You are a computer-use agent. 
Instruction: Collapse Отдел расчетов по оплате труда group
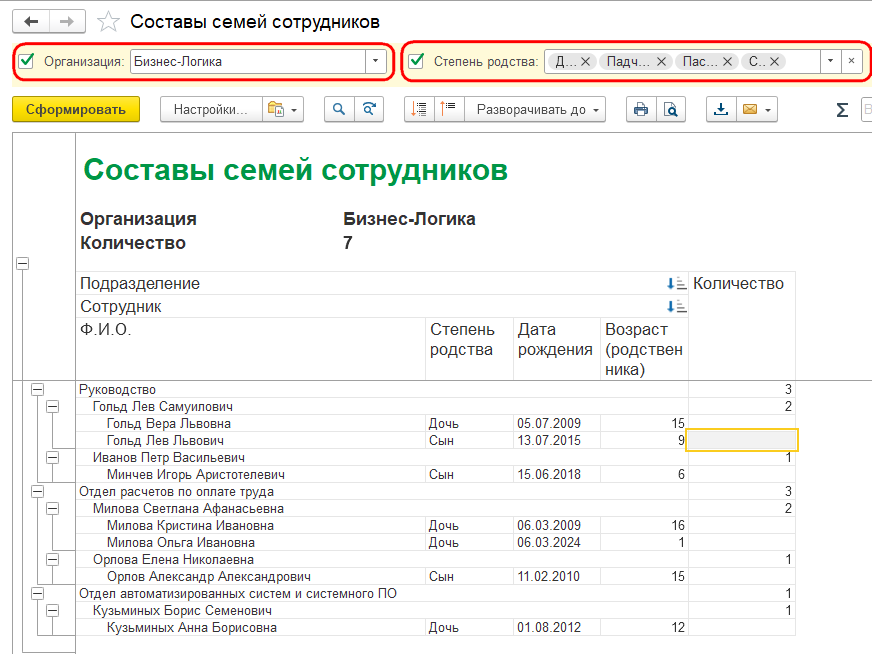coord(37,492)
